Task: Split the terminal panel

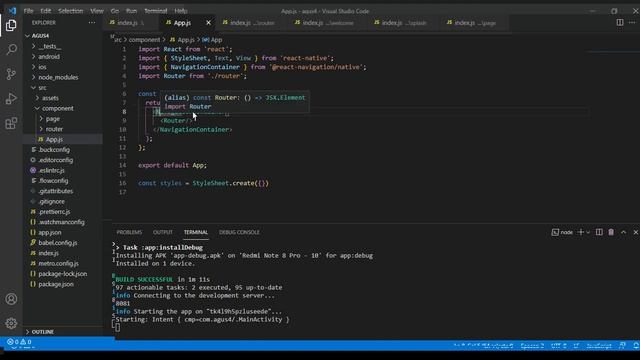Action: click(x=599, y=232)
